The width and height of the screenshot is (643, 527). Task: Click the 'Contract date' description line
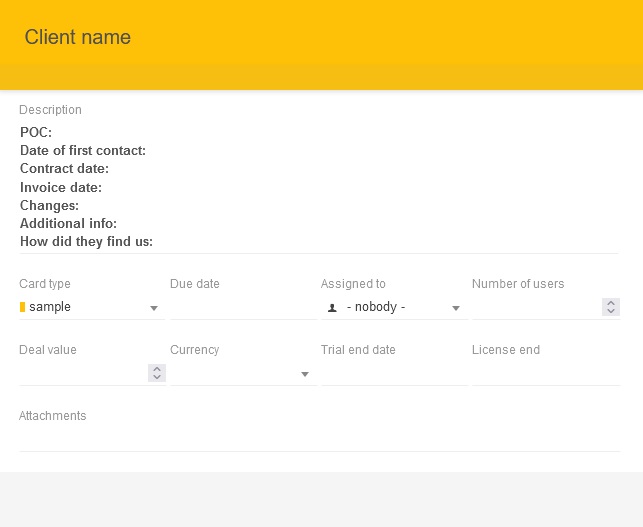point(64,169)
